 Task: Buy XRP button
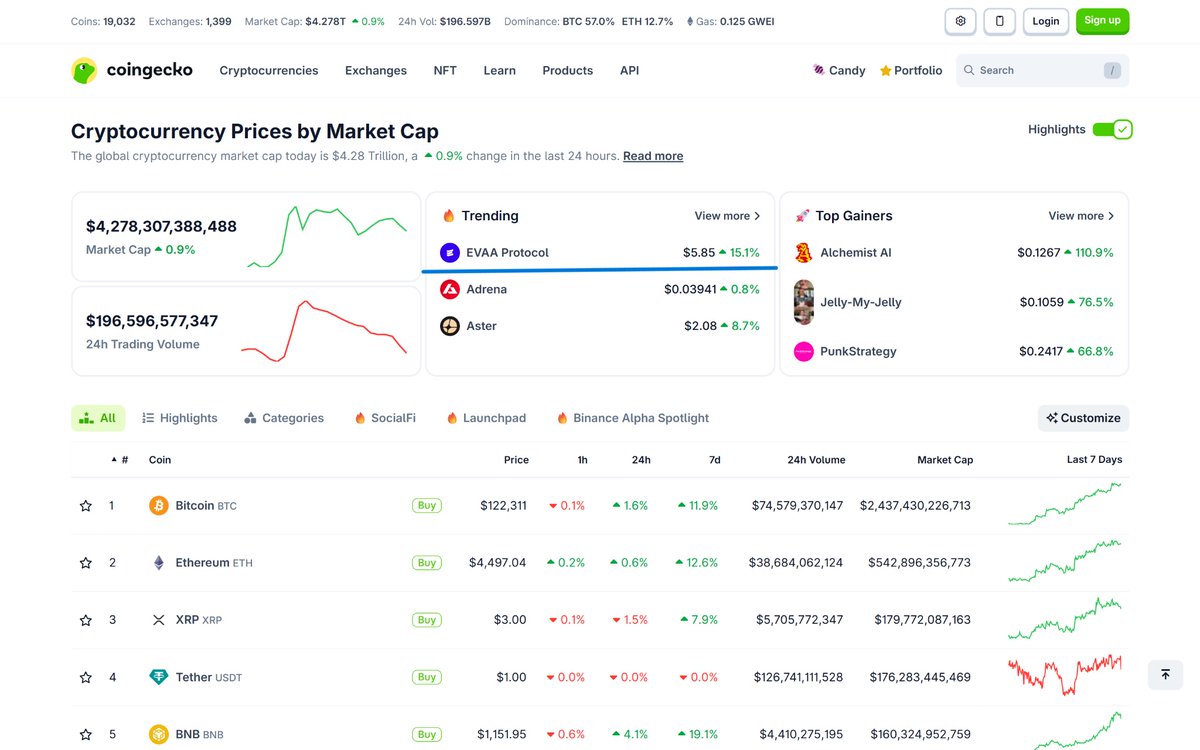tap(427, 620)
